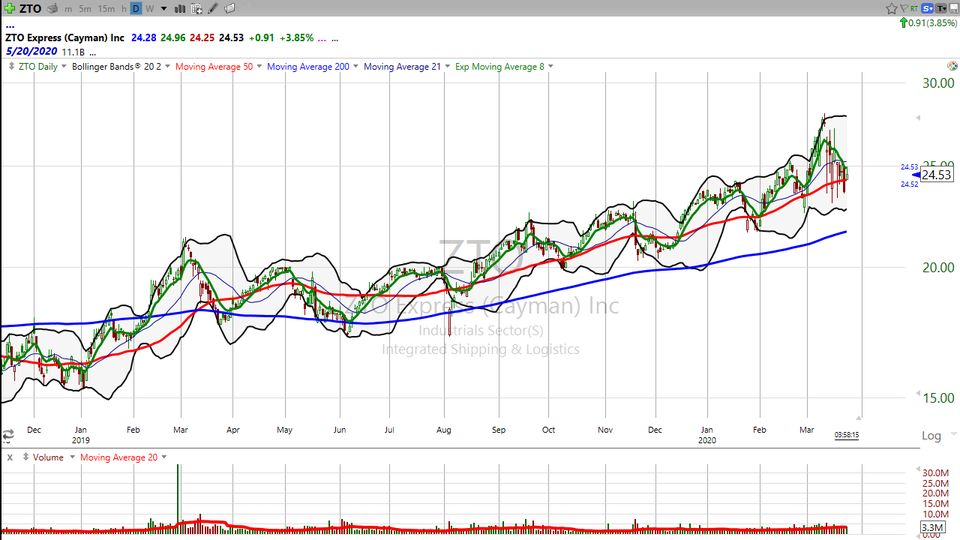This screenshot has height=540, width=960.
Task: Click the 20.00 price axis label
Action: [x=938, y=268]
